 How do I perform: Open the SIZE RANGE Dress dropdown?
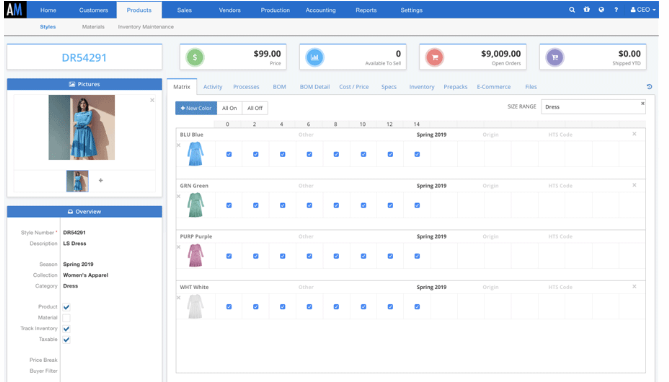(593, 107)
